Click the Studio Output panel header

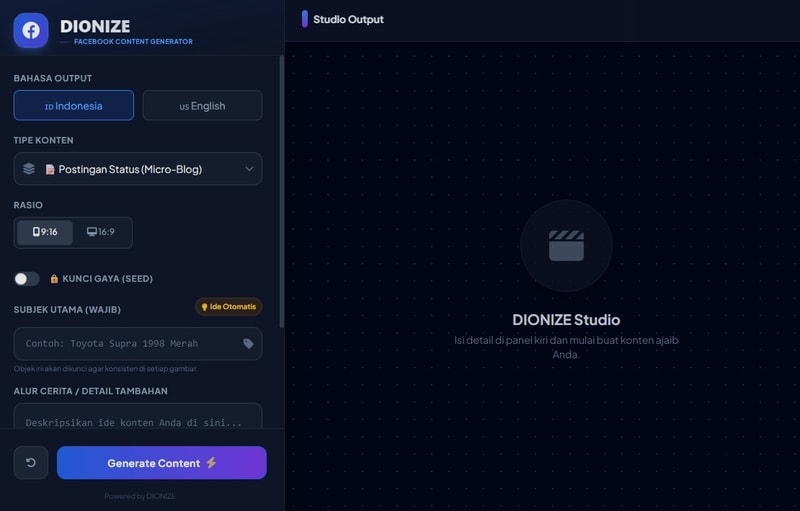click(x=348, y=19)
